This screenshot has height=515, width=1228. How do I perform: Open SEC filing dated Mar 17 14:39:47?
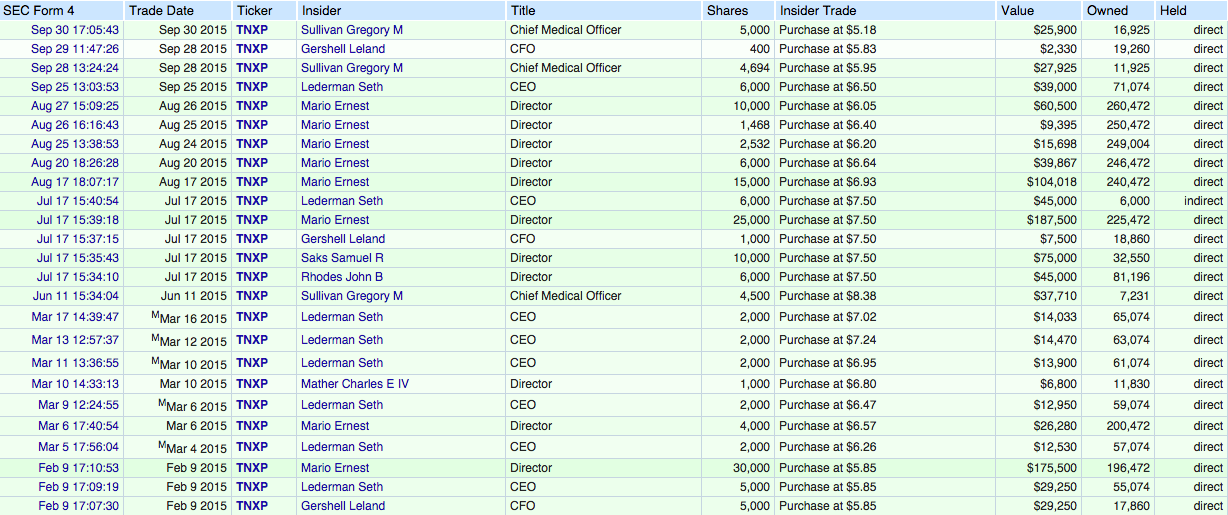(75, 317)
